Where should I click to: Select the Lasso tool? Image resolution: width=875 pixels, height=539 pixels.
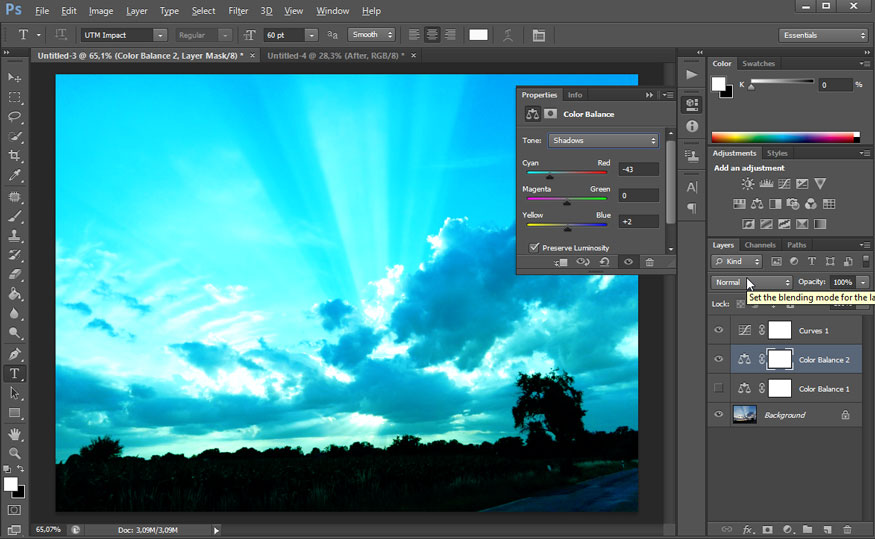15,117
